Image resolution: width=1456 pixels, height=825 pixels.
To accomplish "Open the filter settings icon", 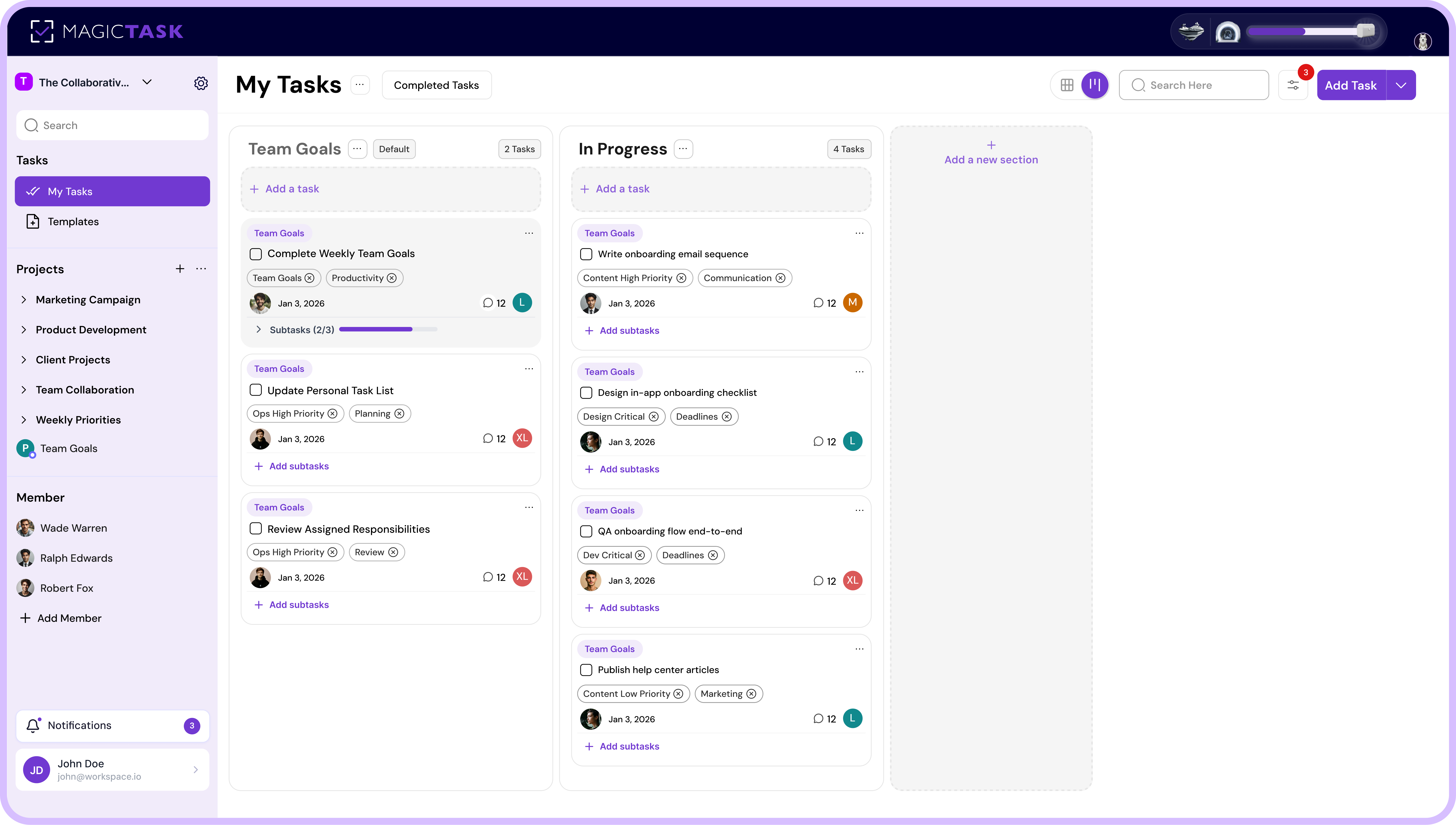I will 1293,85.
